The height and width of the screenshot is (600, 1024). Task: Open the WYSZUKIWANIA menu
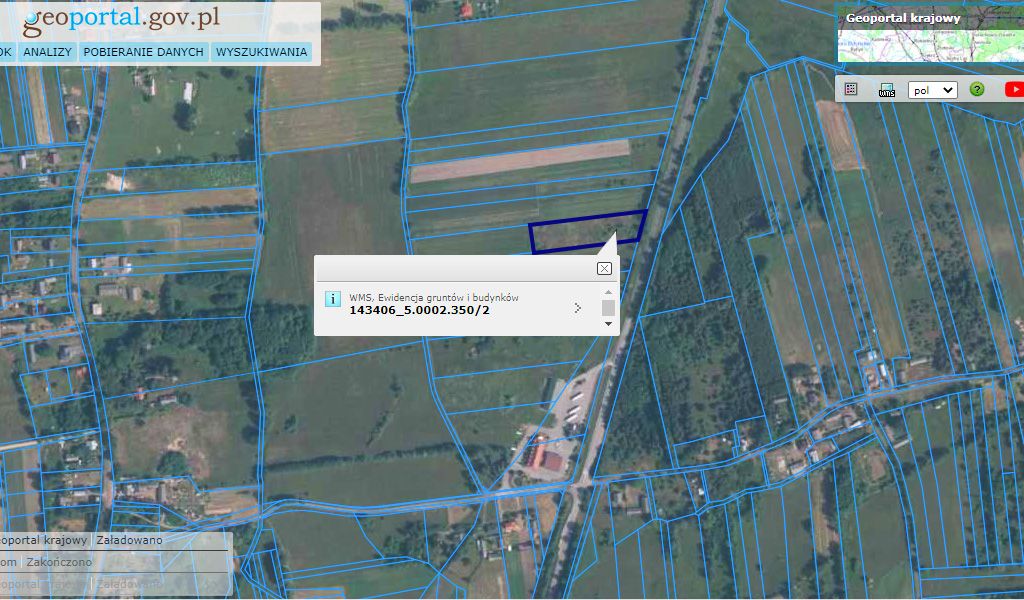(261, 52)
